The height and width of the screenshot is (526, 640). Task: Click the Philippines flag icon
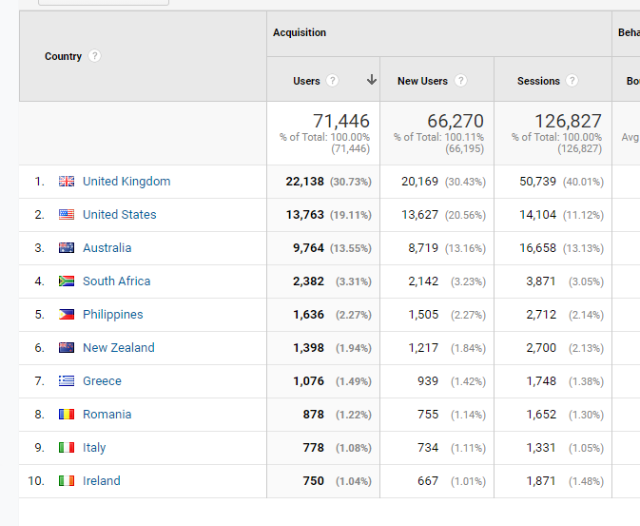pyautogui.click(x=67, y=315)
